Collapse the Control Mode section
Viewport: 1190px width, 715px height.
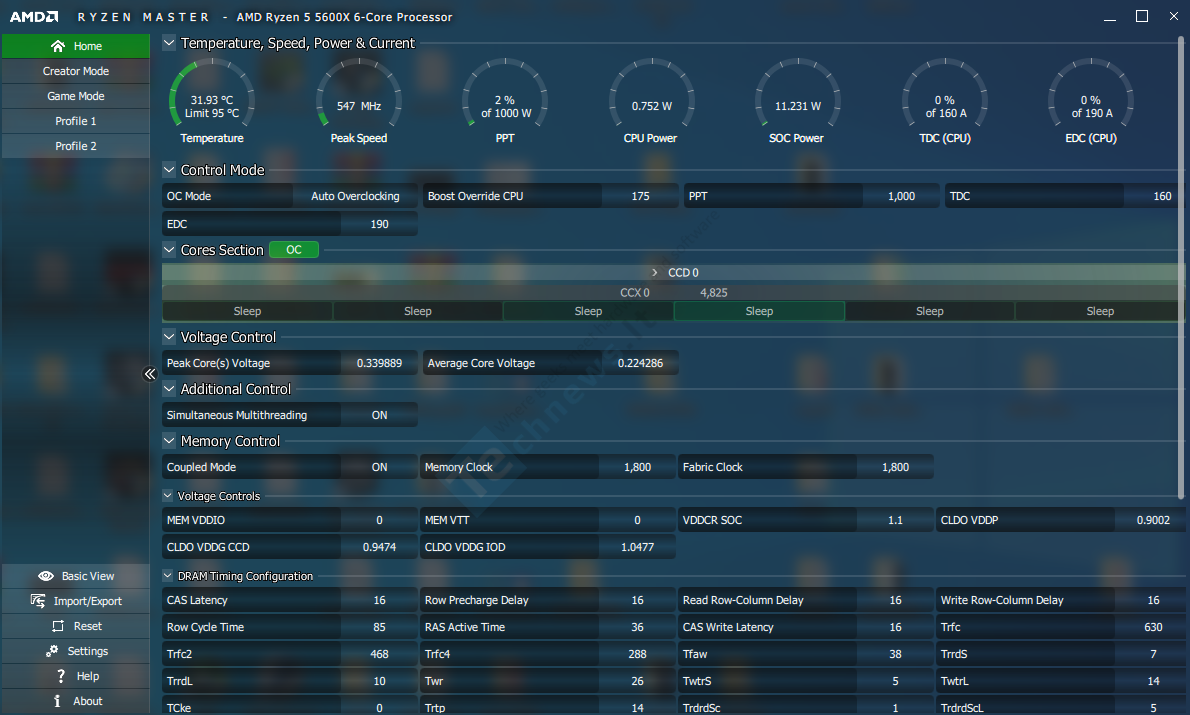169,170
